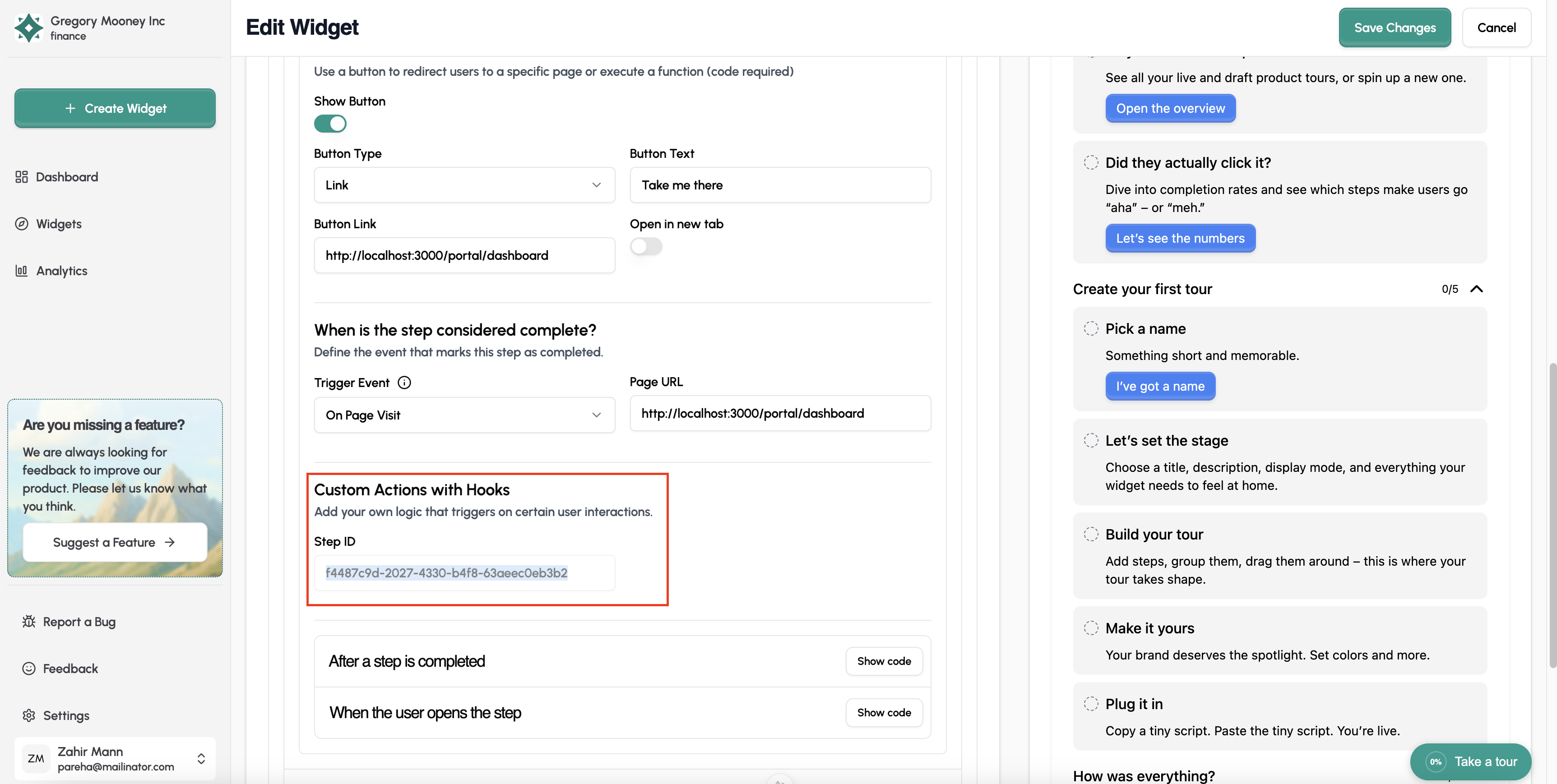
Task: Check the 'Pick a name' step circle
Action: [x=1091, y=328]
